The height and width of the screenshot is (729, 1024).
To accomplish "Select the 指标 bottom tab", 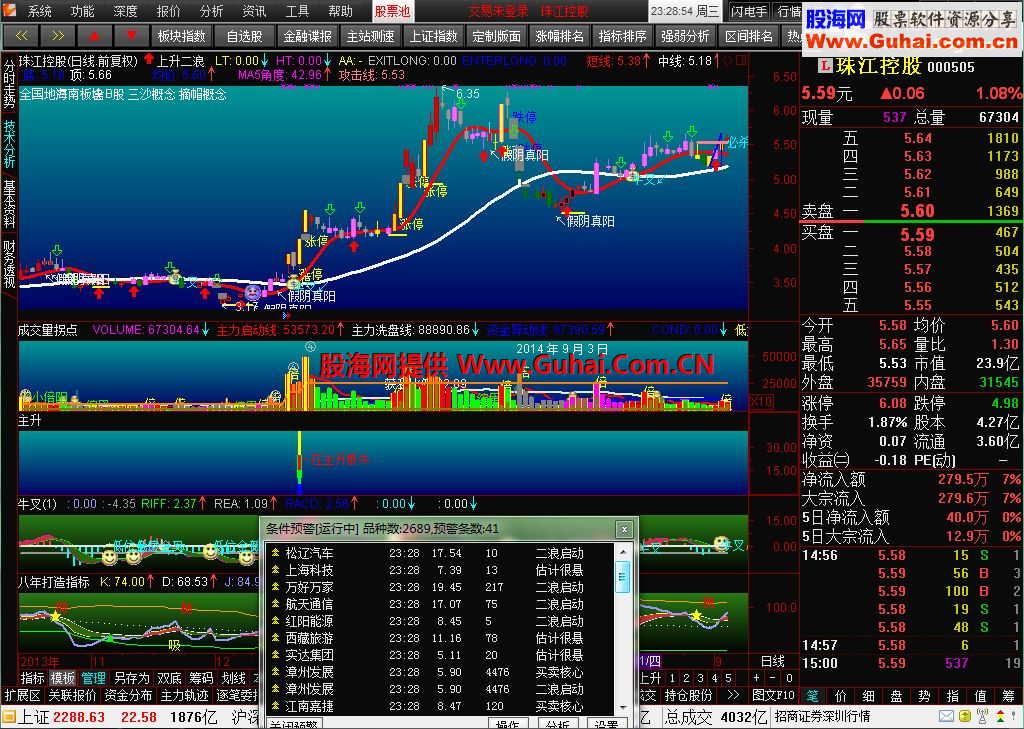I will tap(33, 678).
